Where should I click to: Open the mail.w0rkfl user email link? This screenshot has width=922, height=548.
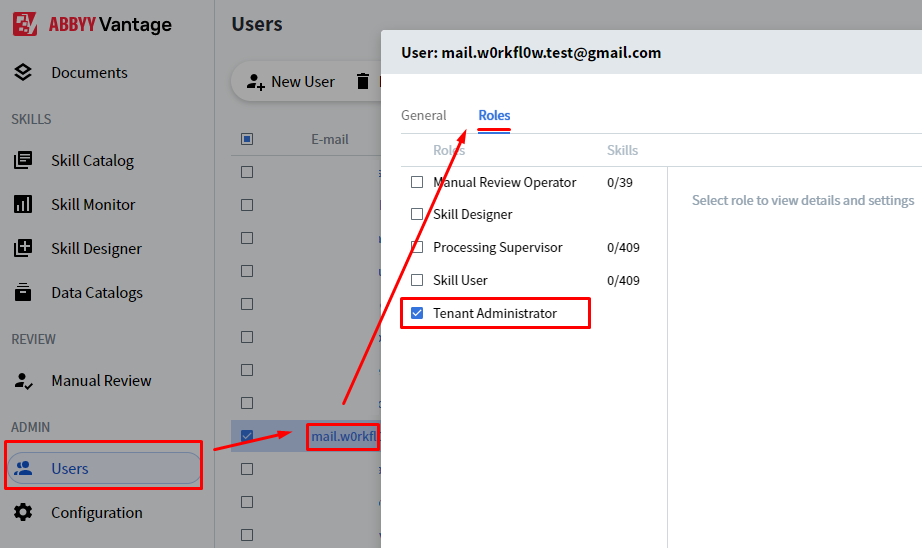pyautogui.click(x=344, y=436)
